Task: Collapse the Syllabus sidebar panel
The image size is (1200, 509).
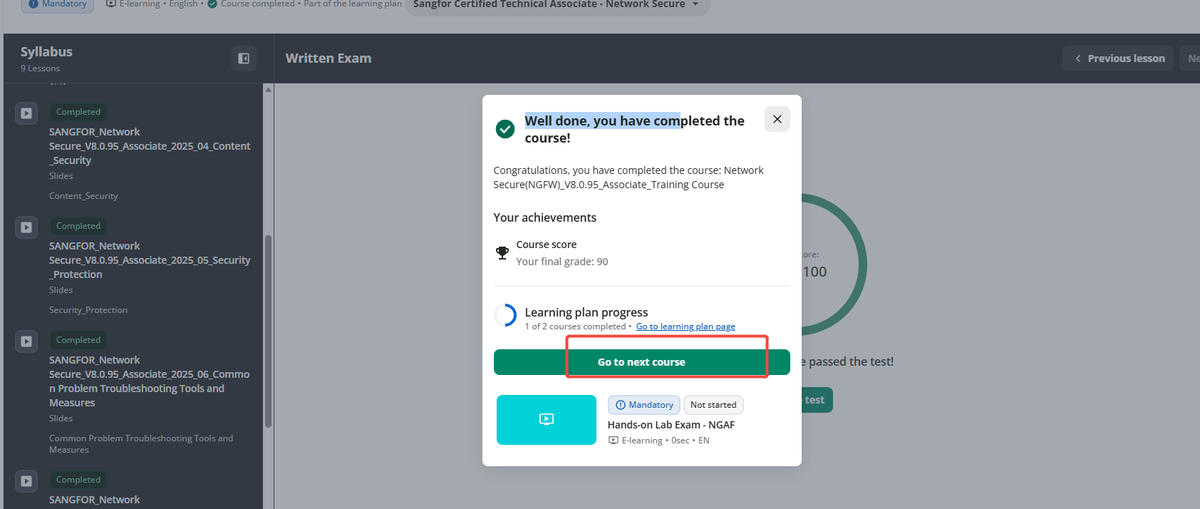Action: [243, 59]
